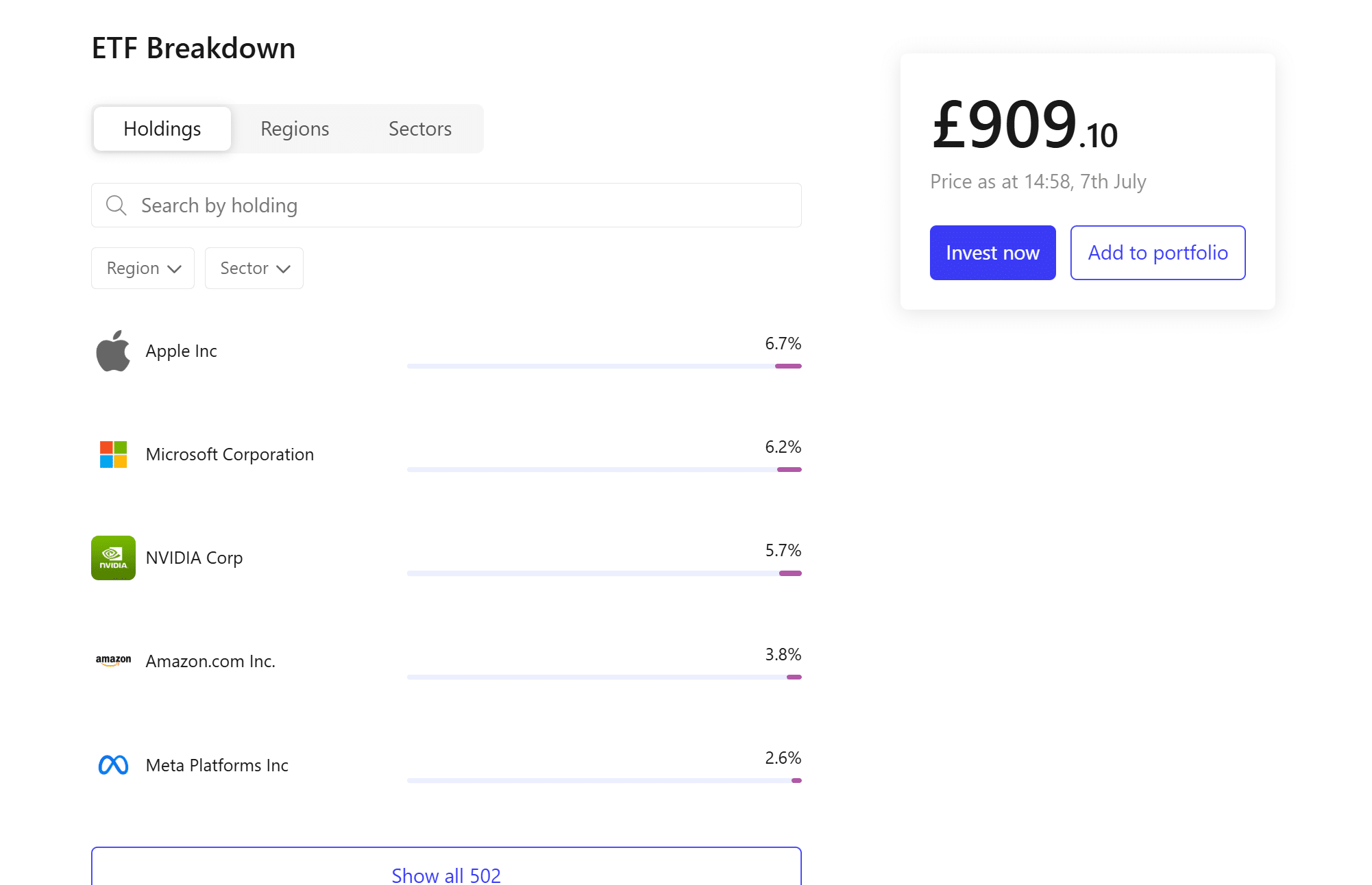Click the 6.7% weight value

783,343
